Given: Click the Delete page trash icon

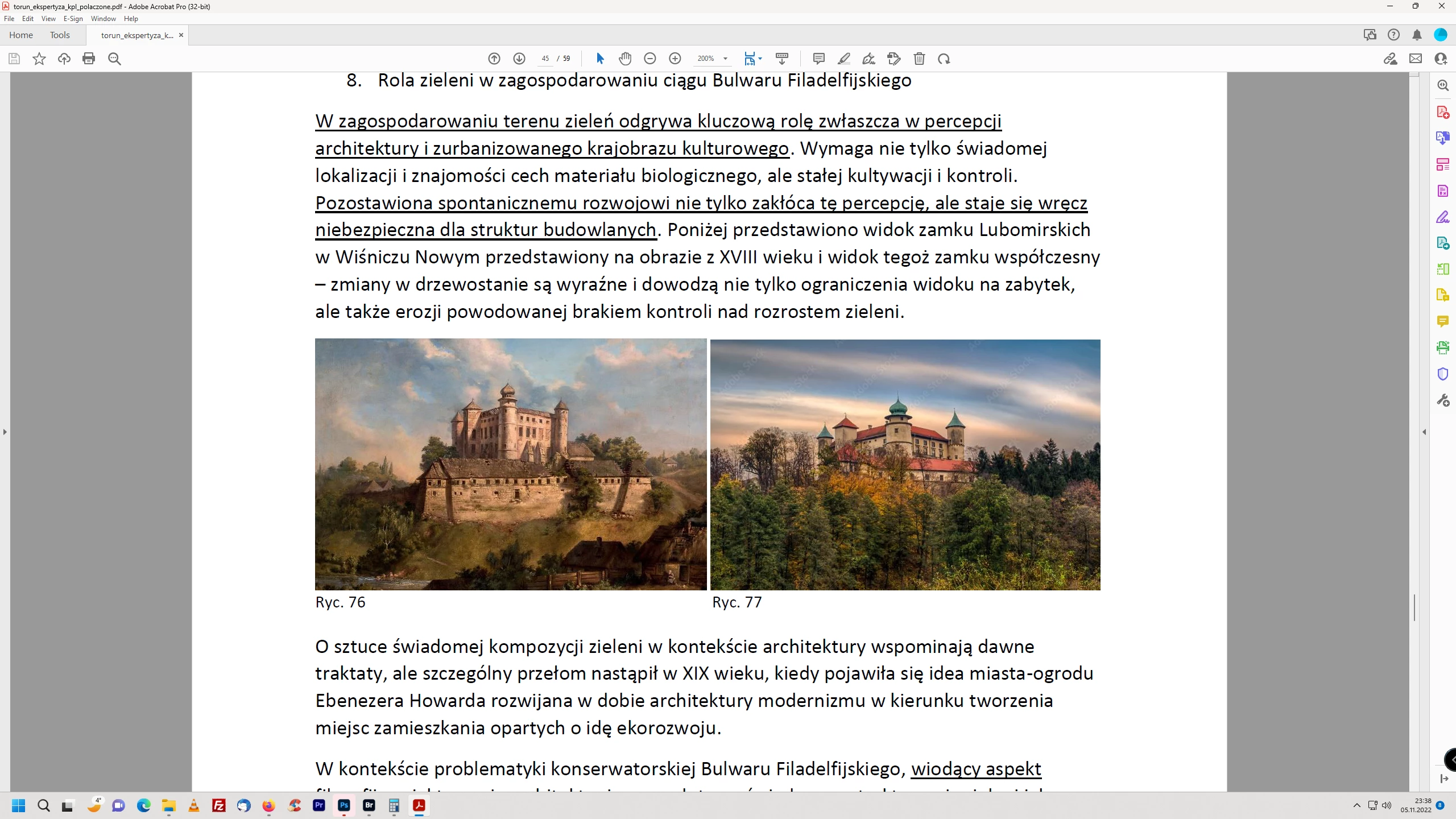Looking at the screenshot, I should pos(919,59).
